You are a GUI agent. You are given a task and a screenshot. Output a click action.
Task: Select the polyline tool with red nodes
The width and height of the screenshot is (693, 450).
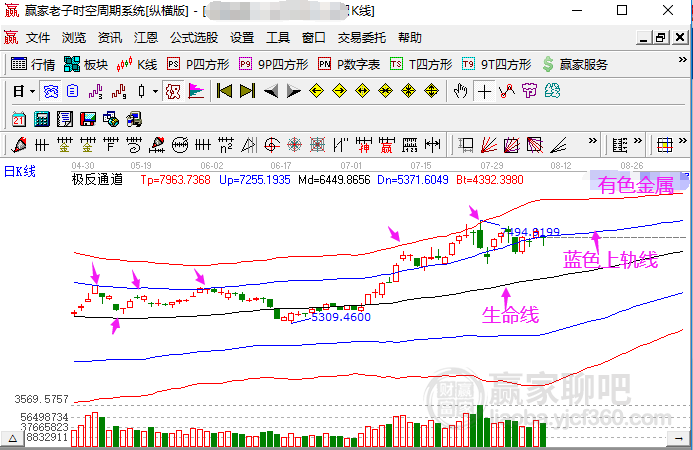coord(507,92)
